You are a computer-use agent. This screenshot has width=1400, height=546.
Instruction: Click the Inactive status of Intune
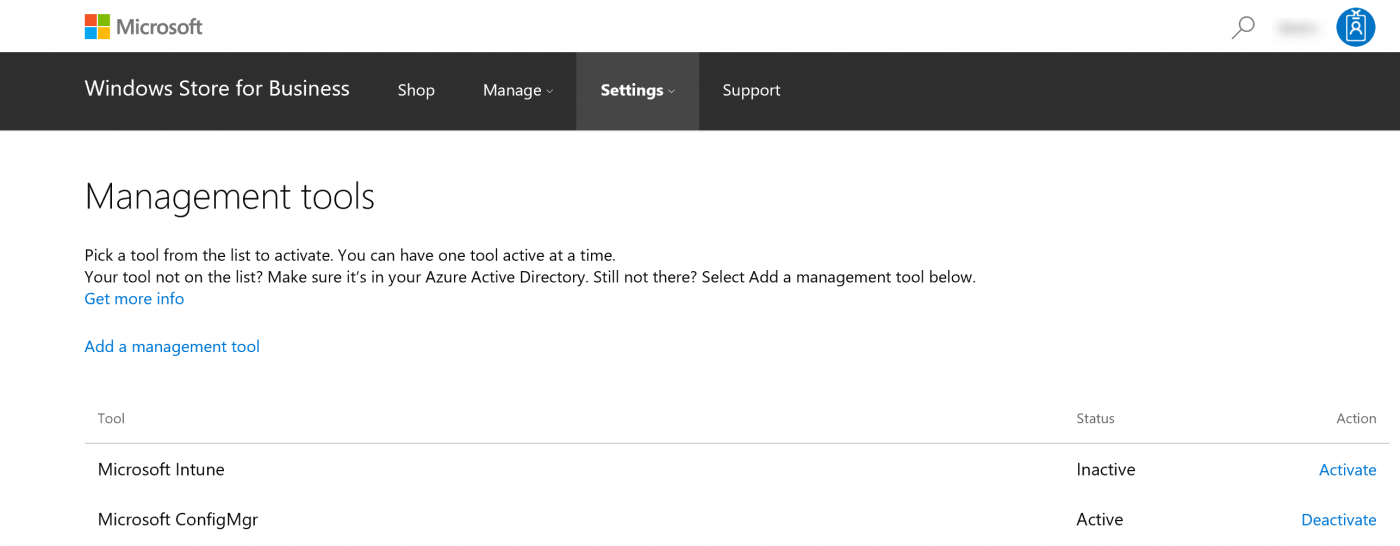[x=1106, y=470]
